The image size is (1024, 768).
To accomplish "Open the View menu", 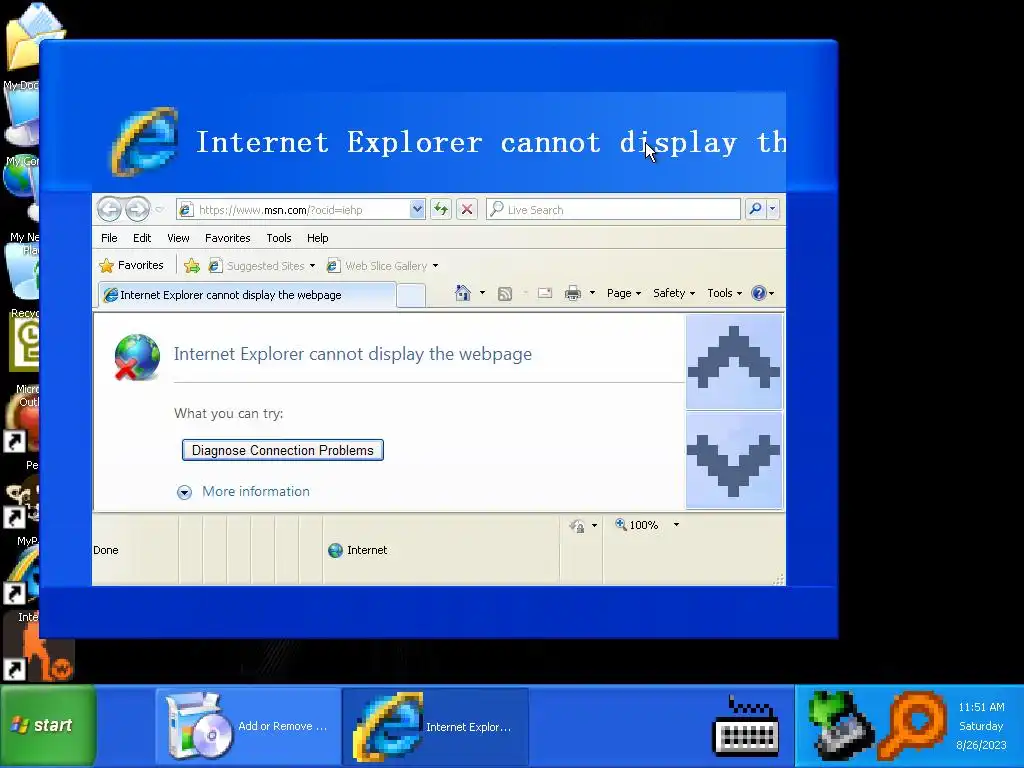I will coord(178,238).
